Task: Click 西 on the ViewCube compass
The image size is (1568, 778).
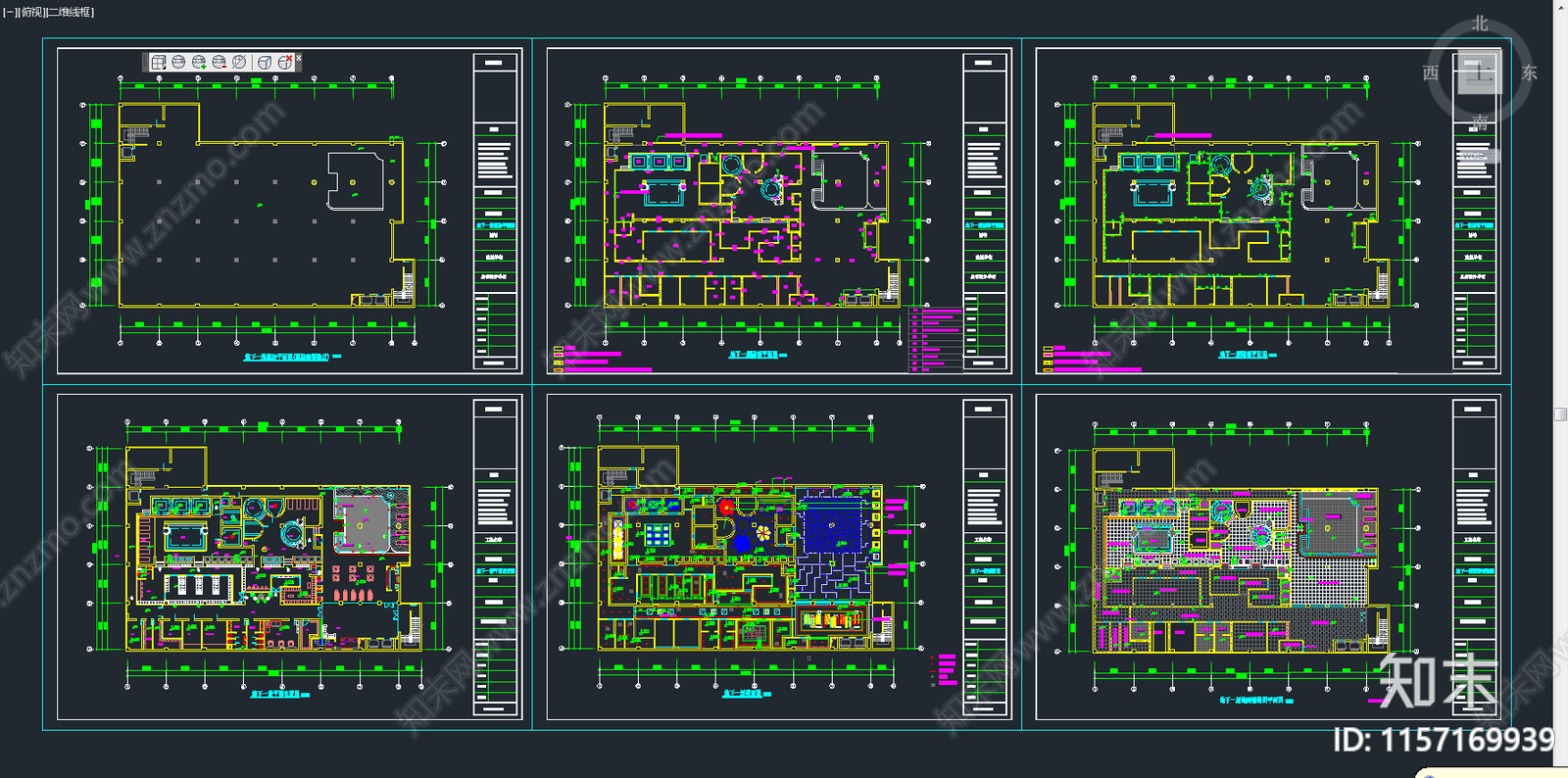Action: [x=1431, y=73]
